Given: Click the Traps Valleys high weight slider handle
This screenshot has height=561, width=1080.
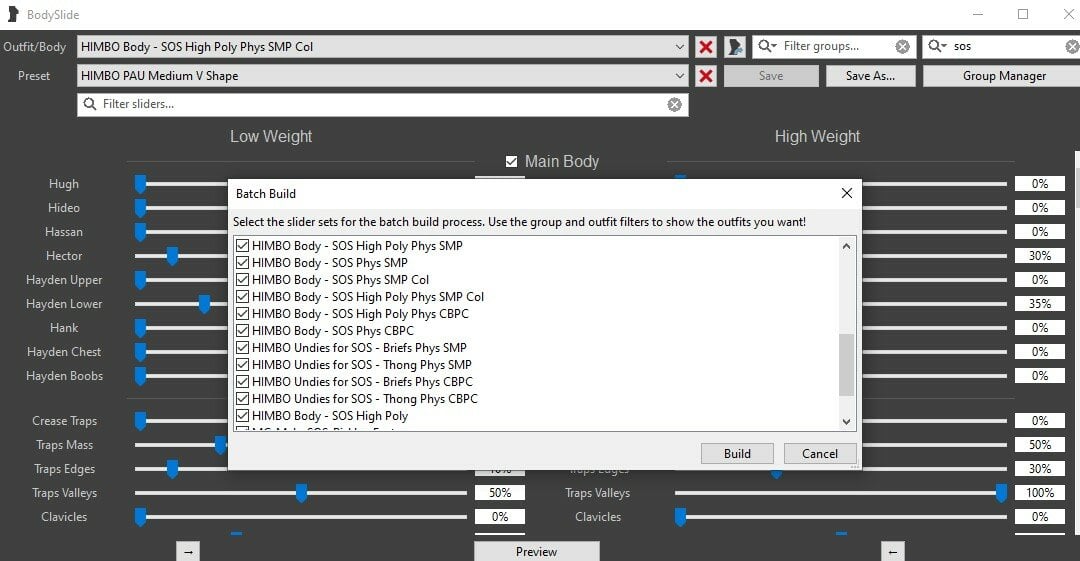Looking at the screenshot, I should 1001,493.
